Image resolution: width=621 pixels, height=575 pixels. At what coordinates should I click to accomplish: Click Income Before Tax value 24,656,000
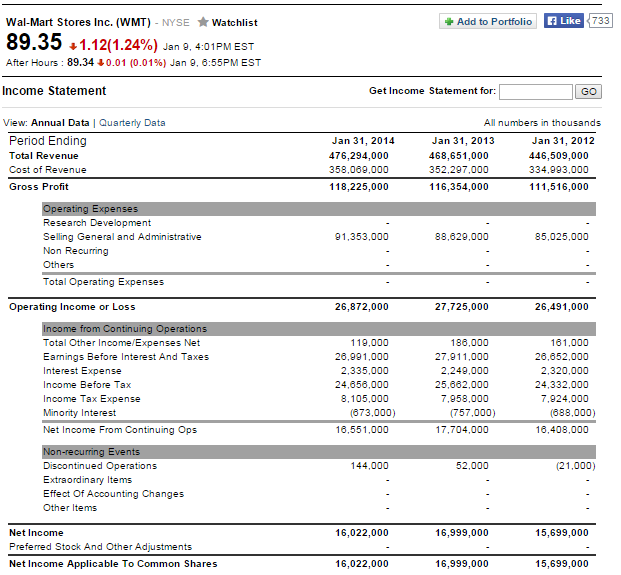point(362,385)
